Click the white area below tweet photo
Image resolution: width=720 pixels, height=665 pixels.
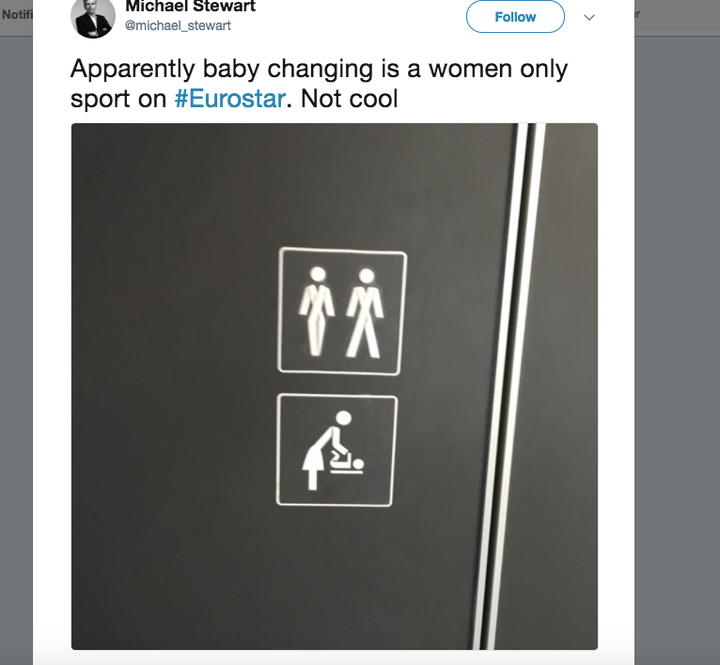[x=334, y=658]
